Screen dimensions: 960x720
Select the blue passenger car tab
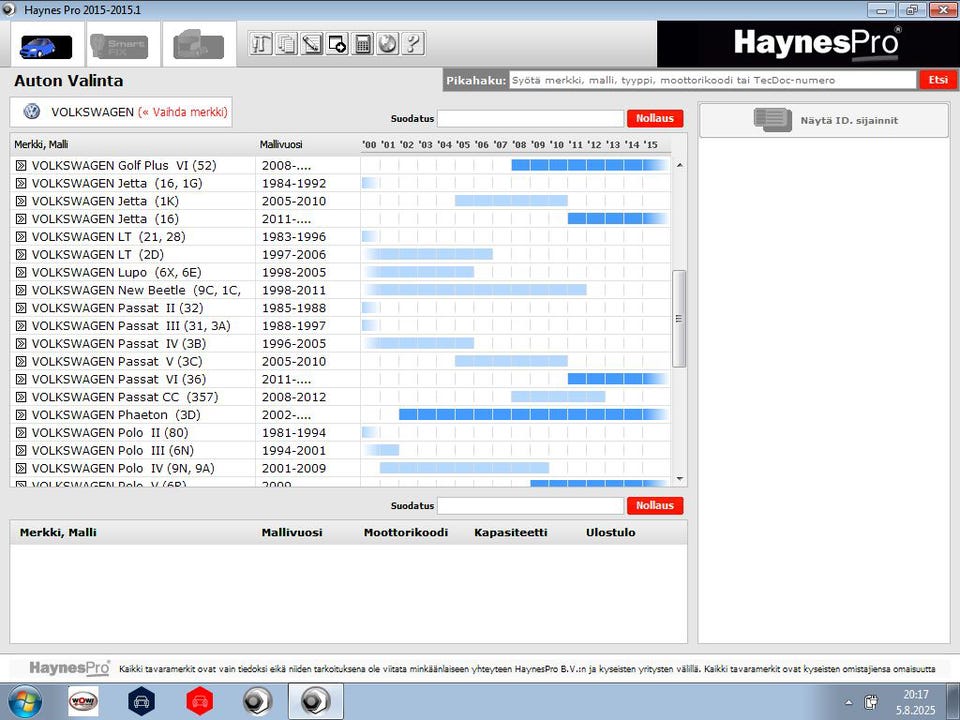[46, 47]
